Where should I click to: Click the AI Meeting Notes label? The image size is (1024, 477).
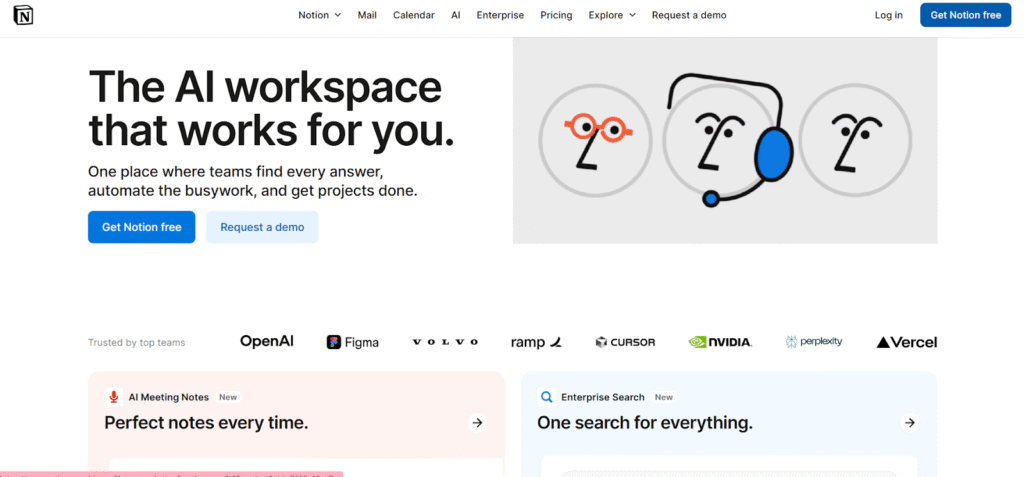click(168, 397)
